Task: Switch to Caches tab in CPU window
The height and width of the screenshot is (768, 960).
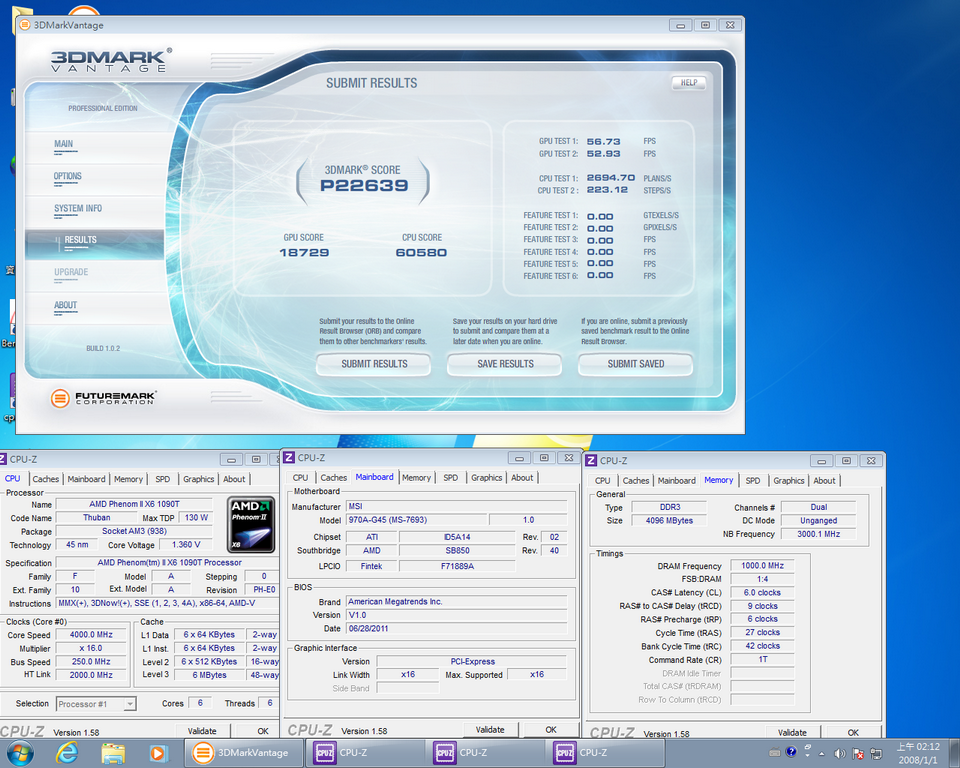Action: pyautogui.click(x=46, y=479)
